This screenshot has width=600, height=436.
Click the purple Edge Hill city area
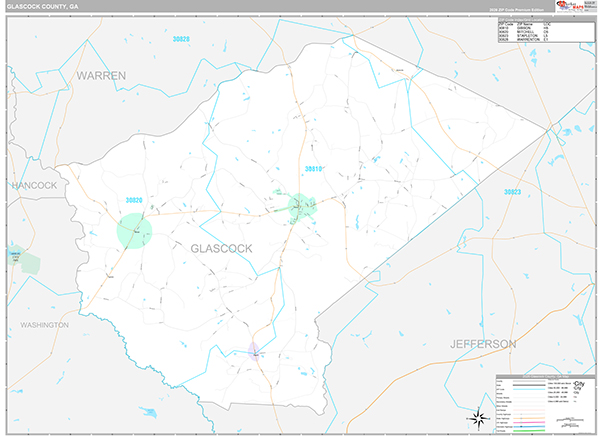[253, 351]
